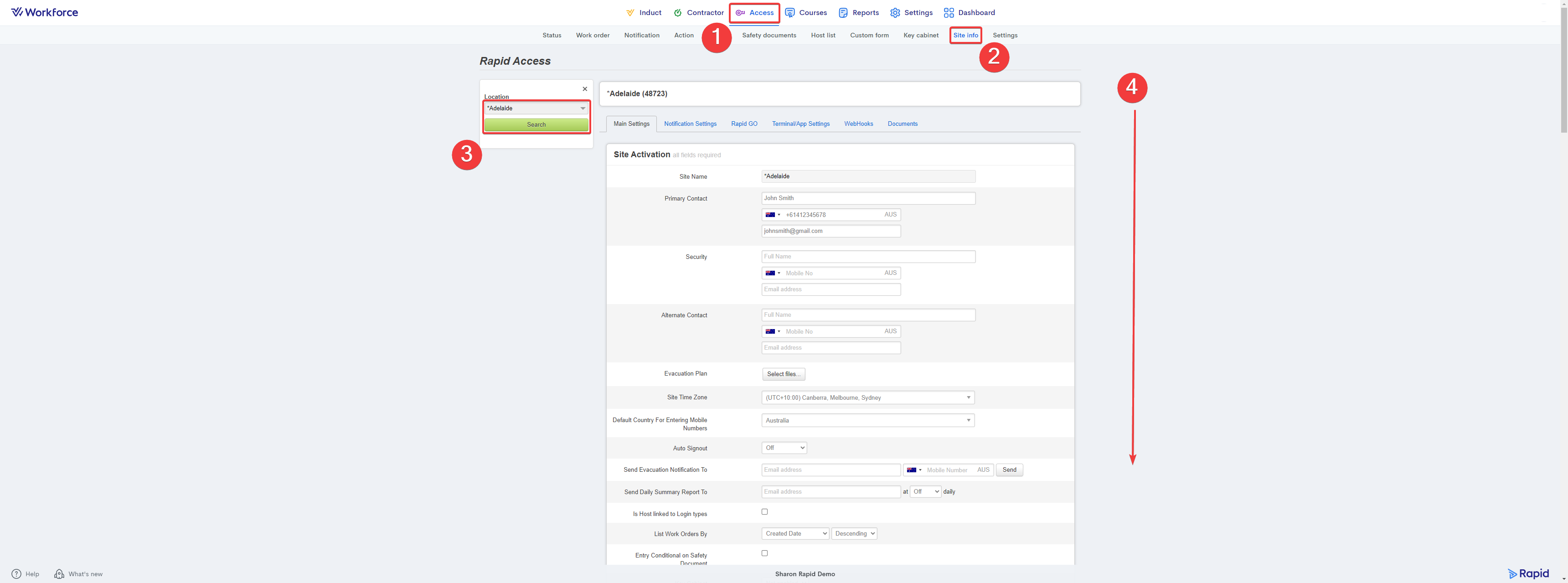
Task: Switch to WebHooks tab
Action: [858, 124]
